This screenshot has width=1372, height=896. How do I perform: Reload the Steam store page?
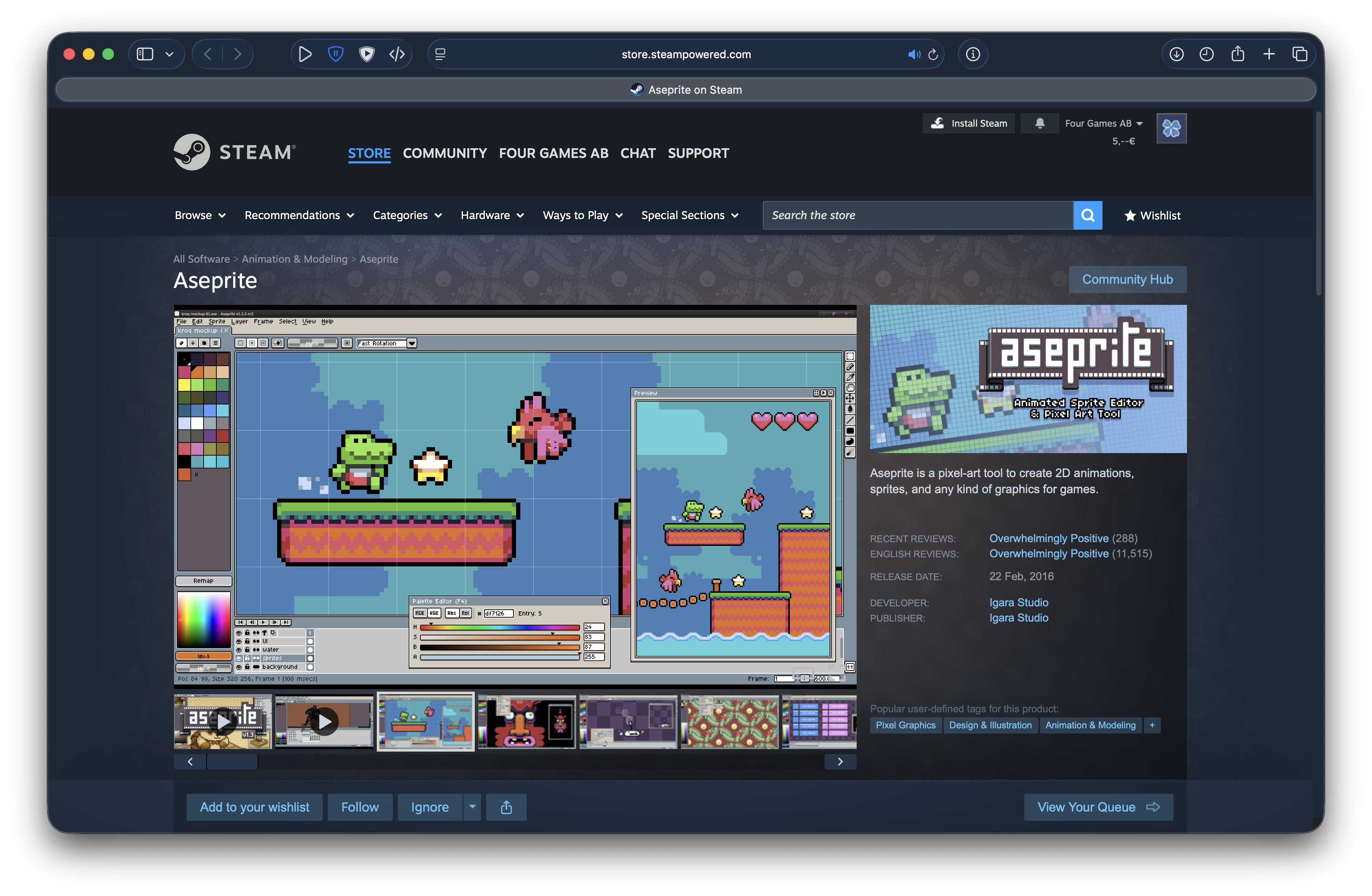click(x=933, y=54)
